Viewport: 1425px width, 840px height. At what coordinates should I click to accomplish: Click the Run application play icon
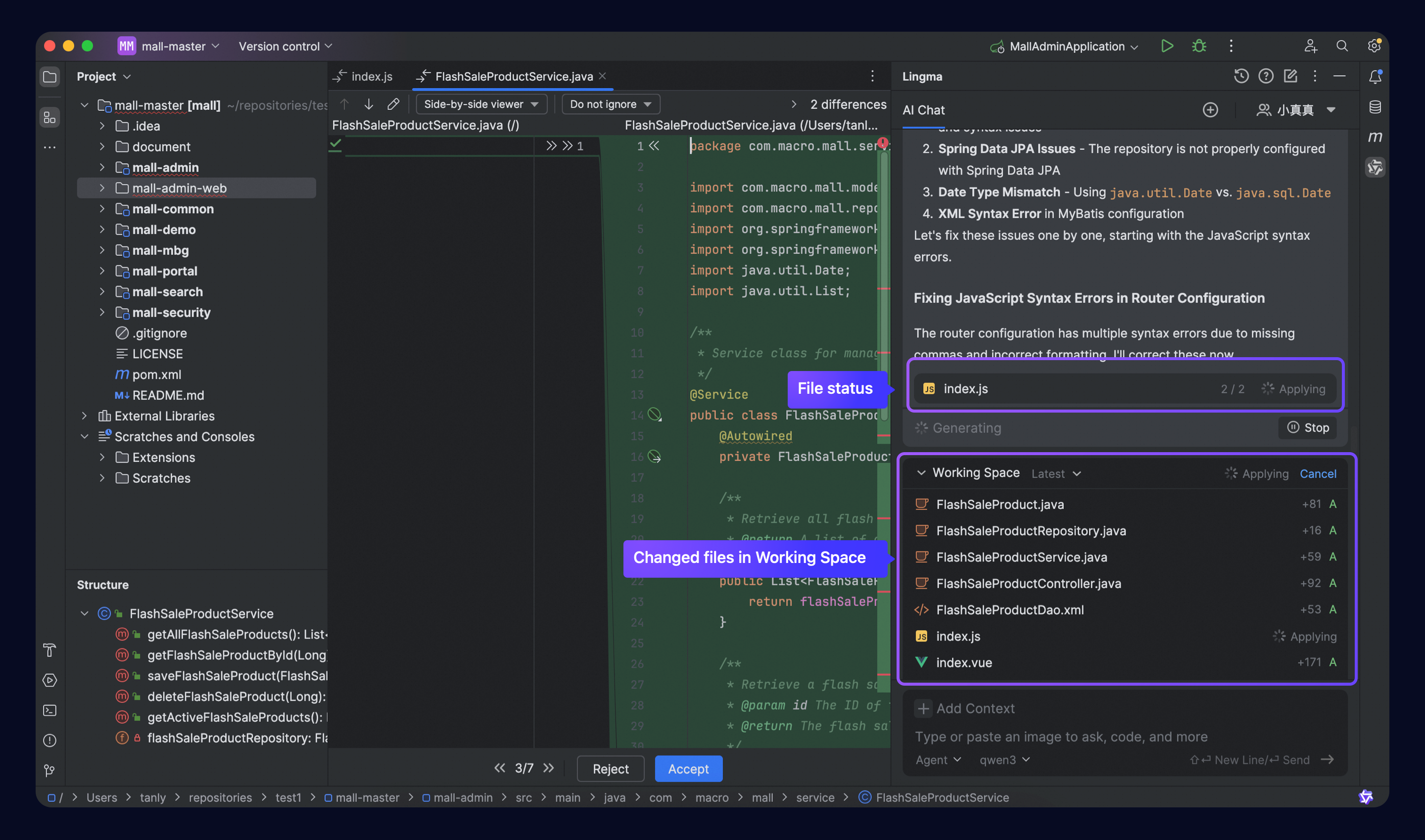tap(1166, 46)
